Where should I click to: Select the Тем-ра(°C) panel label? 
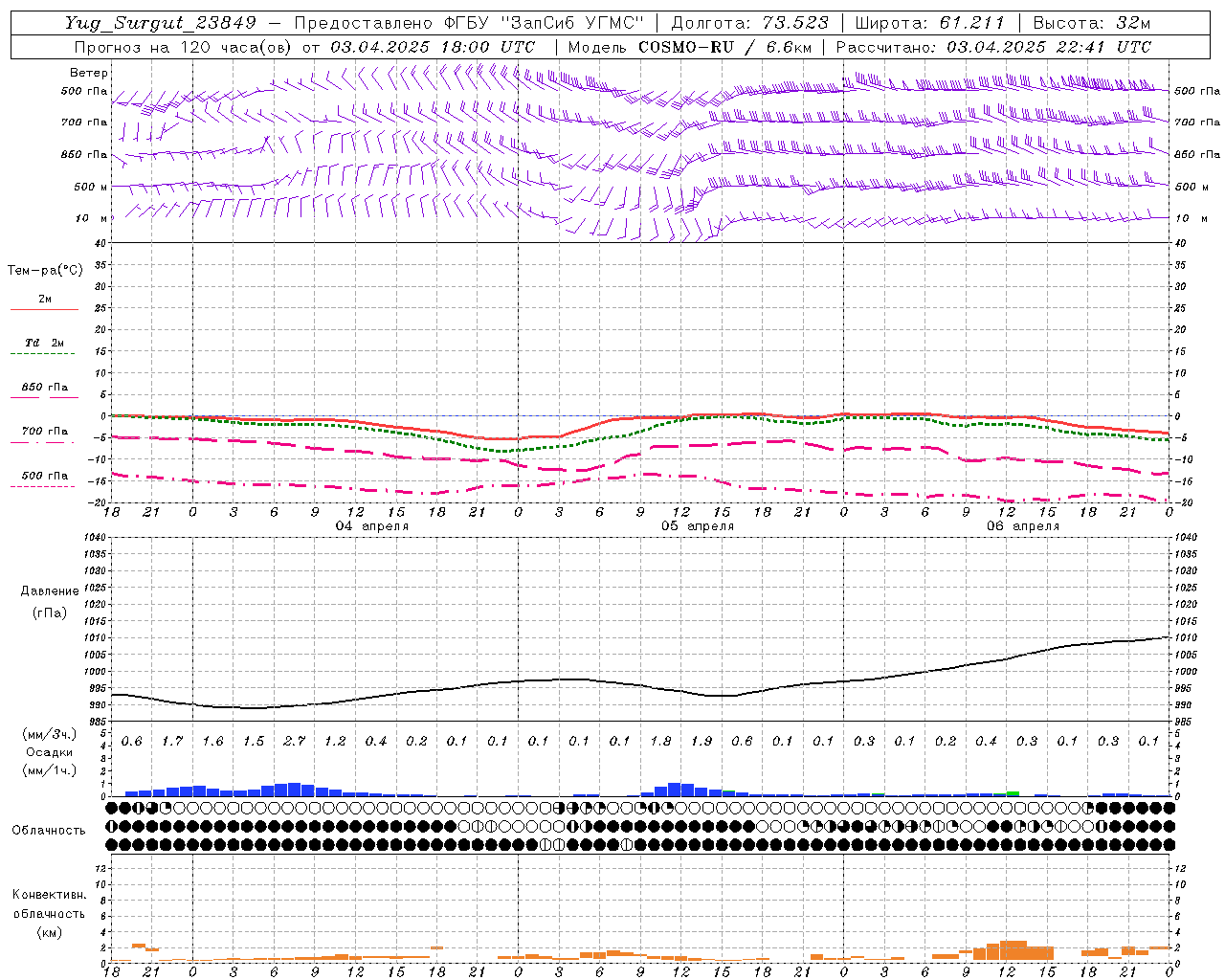45,271
